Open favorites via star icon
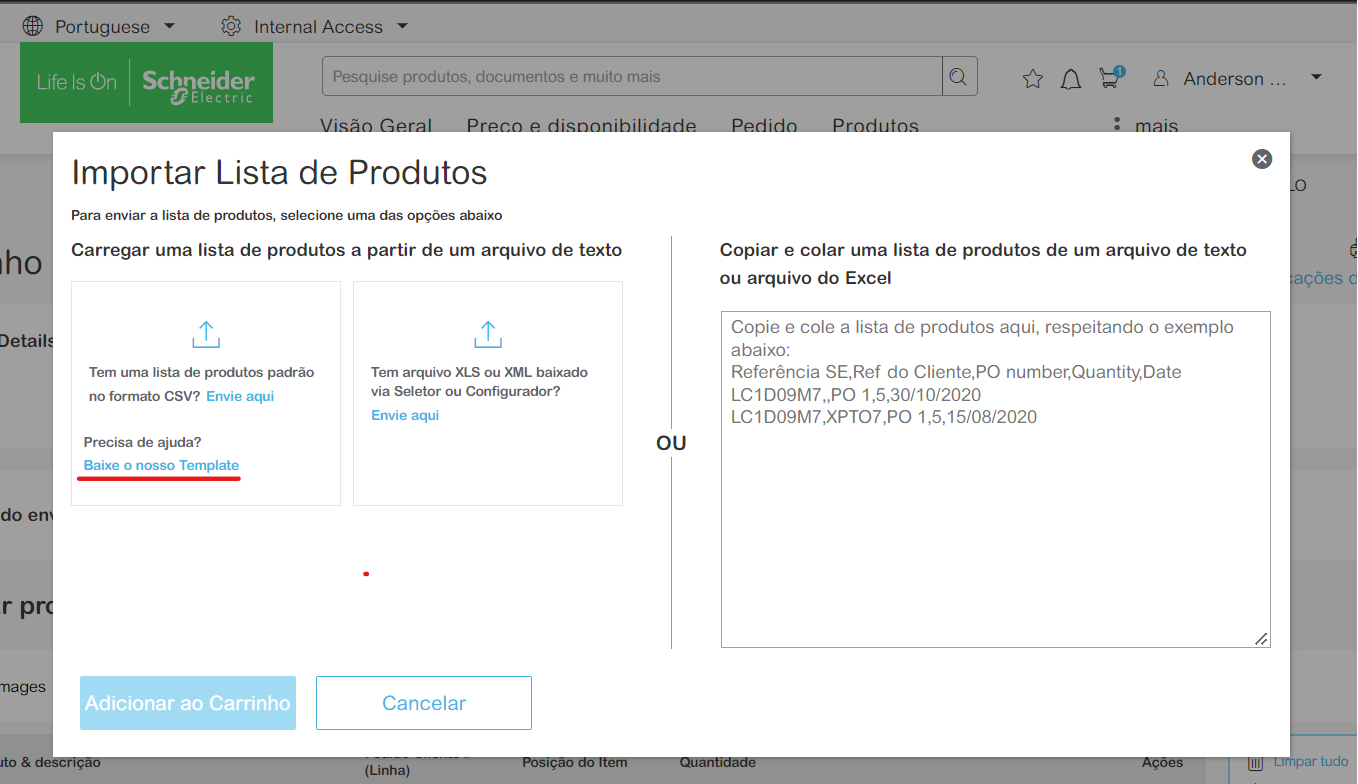The width and height of the screenshot is (1358, 784). click(1033, 79)
